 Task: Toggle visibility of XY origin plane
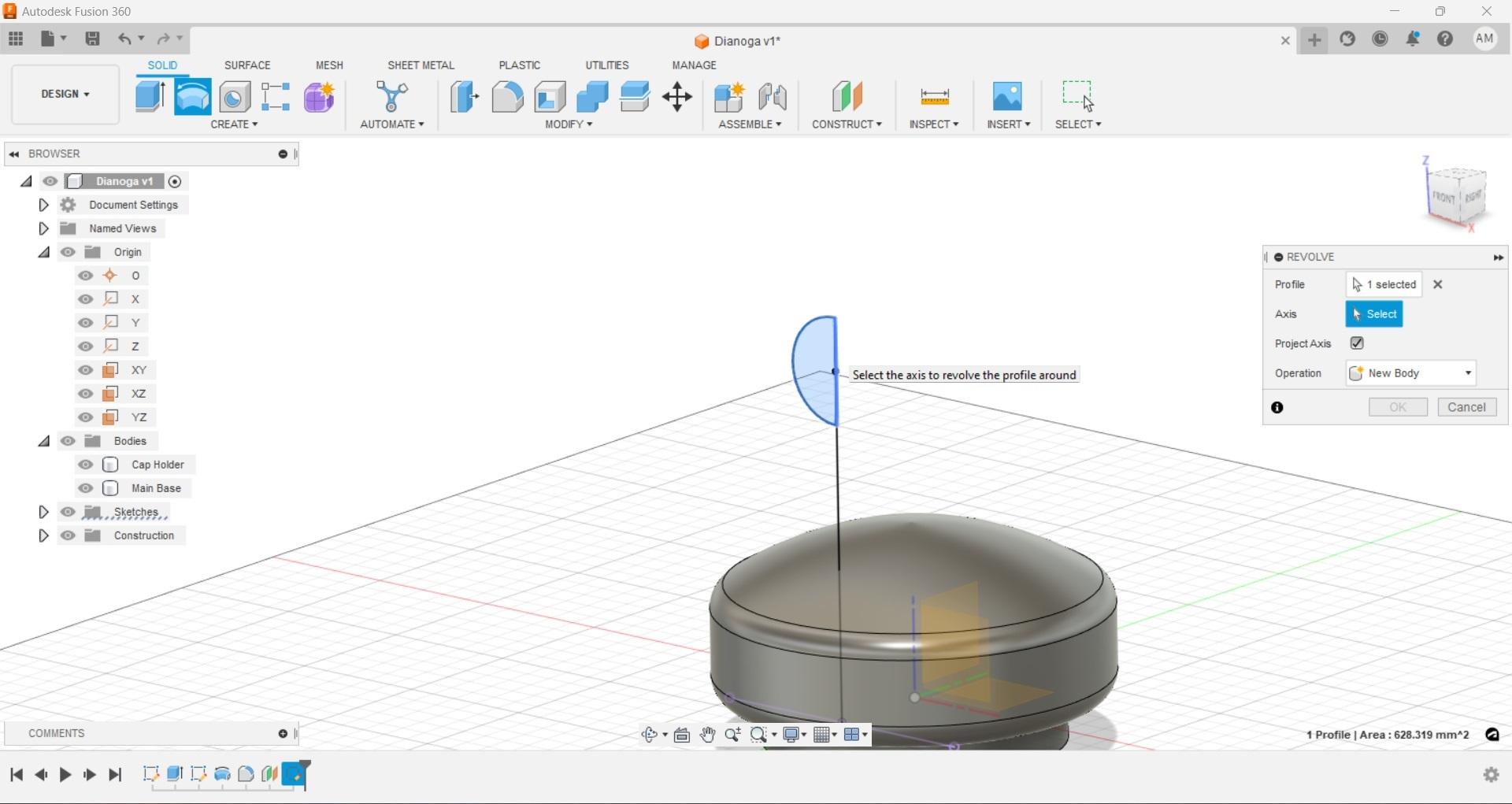coord(86,370)
